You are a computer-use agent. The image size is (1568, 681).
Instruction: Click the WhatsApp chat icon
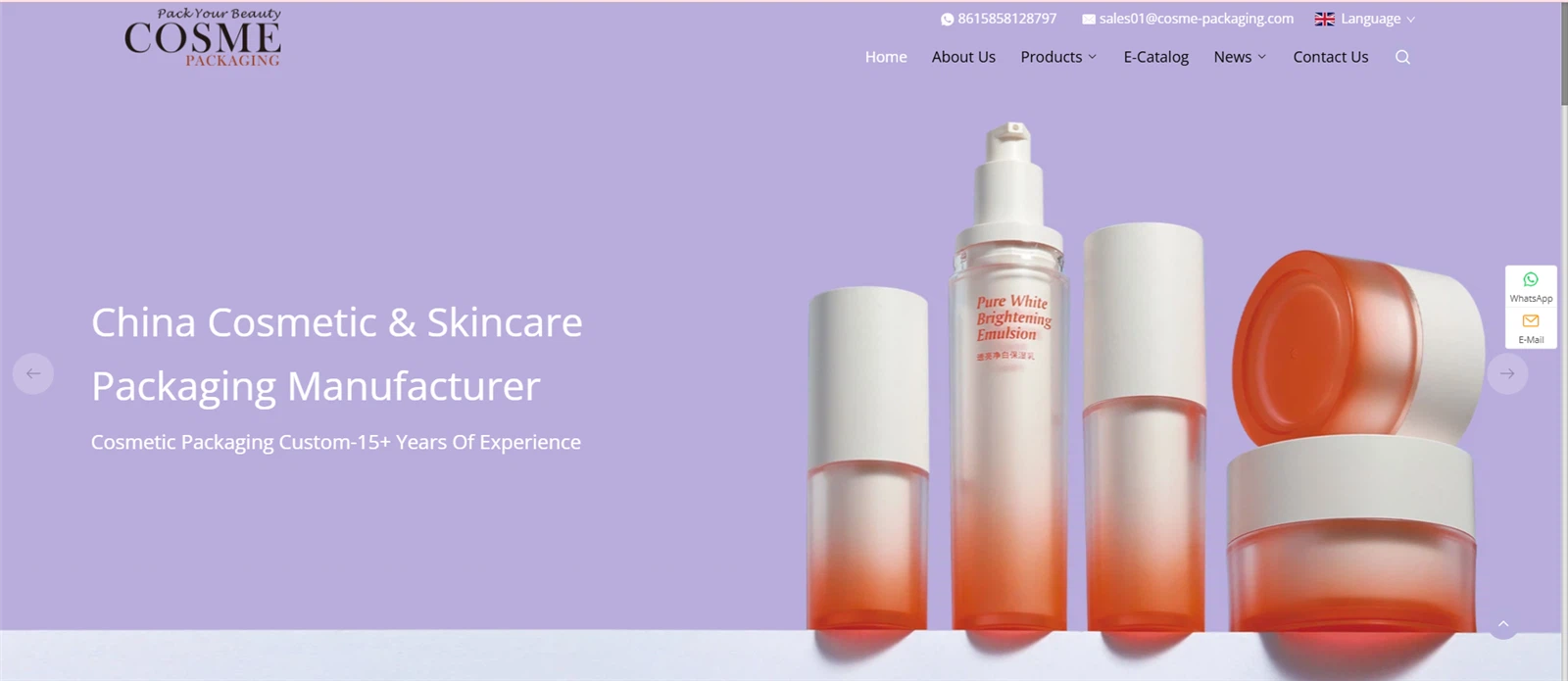coord(1531,279)
